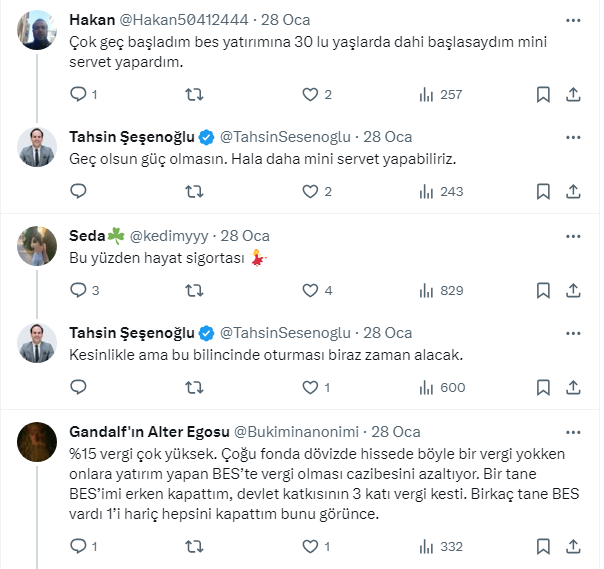This screenshot has height=569, width=604.
Task: Open the 28 Oca timestamp on Gandalf's tweet
Action: 395,432
